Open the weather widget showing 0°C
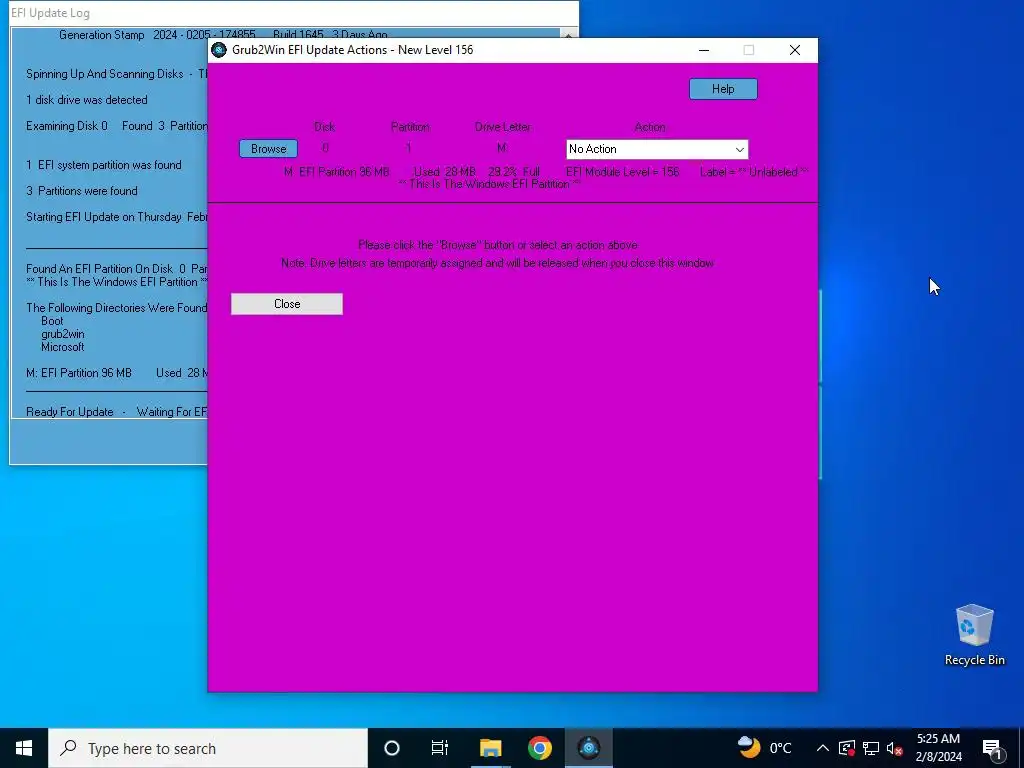The width and height of the screenshot is (1024, 768). pyautogui.click(x=764, y=748)
